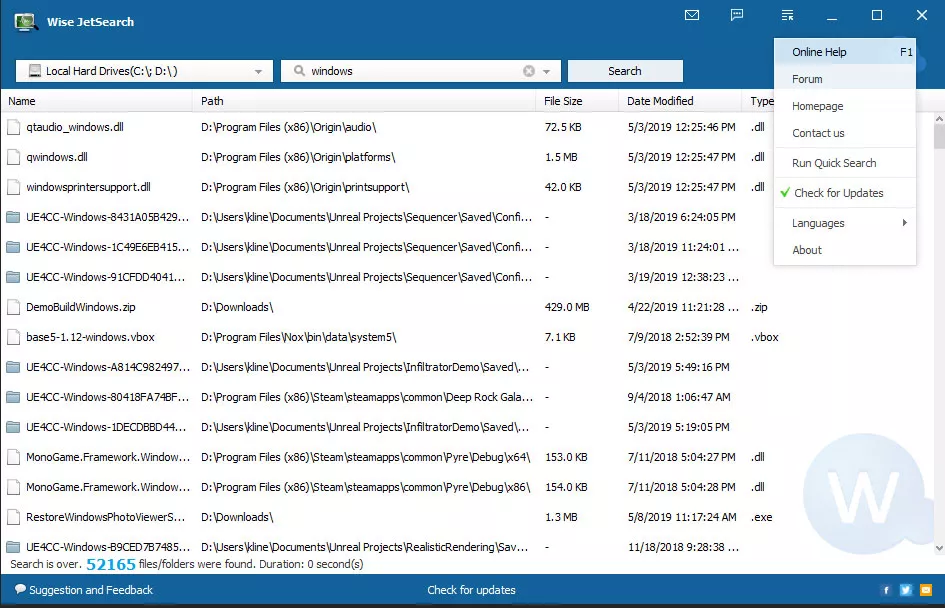Open the About menu entry
945x608 pixels.
[845, 250]
